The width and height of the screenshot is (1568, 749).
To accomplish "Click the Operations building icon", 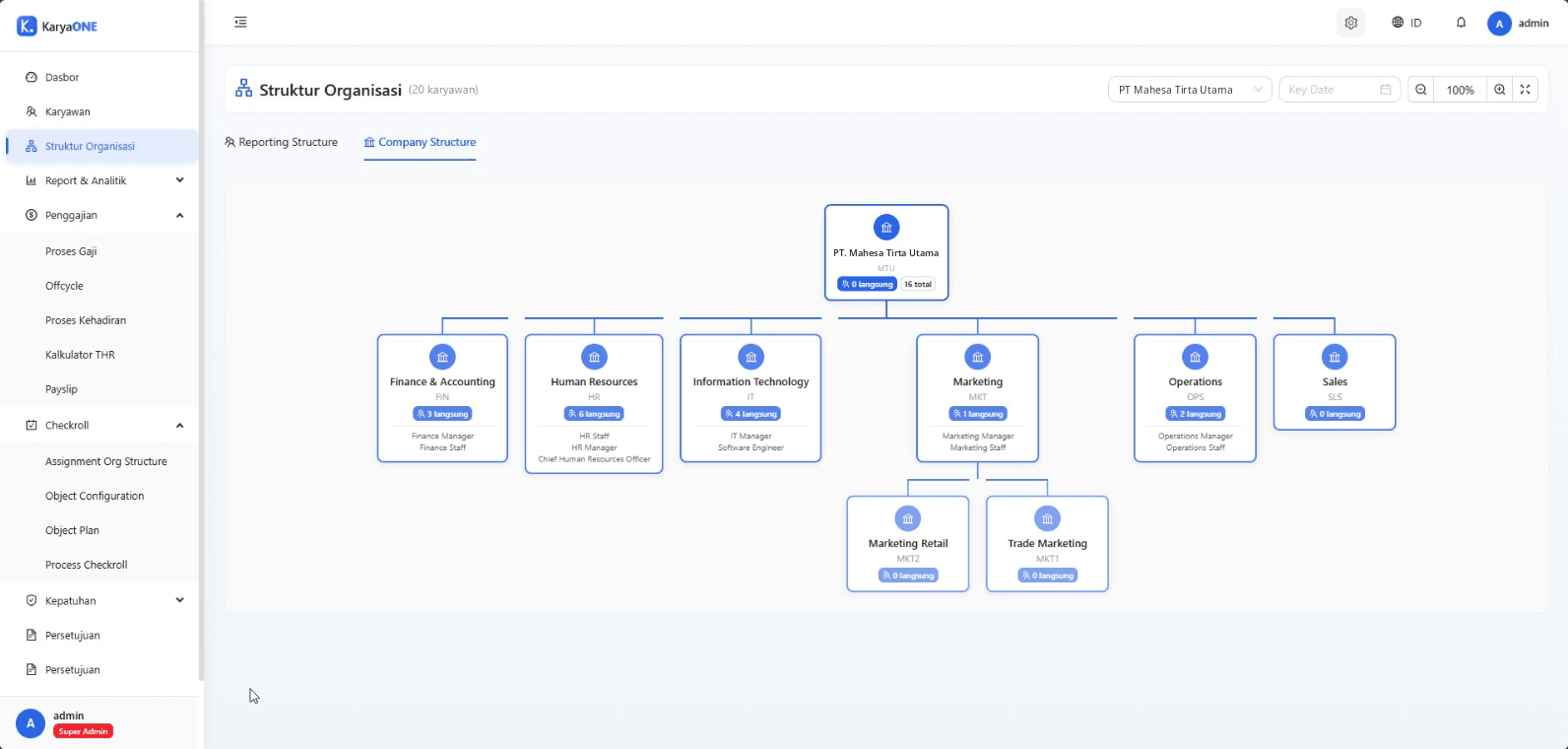I will click(1195, 357).
